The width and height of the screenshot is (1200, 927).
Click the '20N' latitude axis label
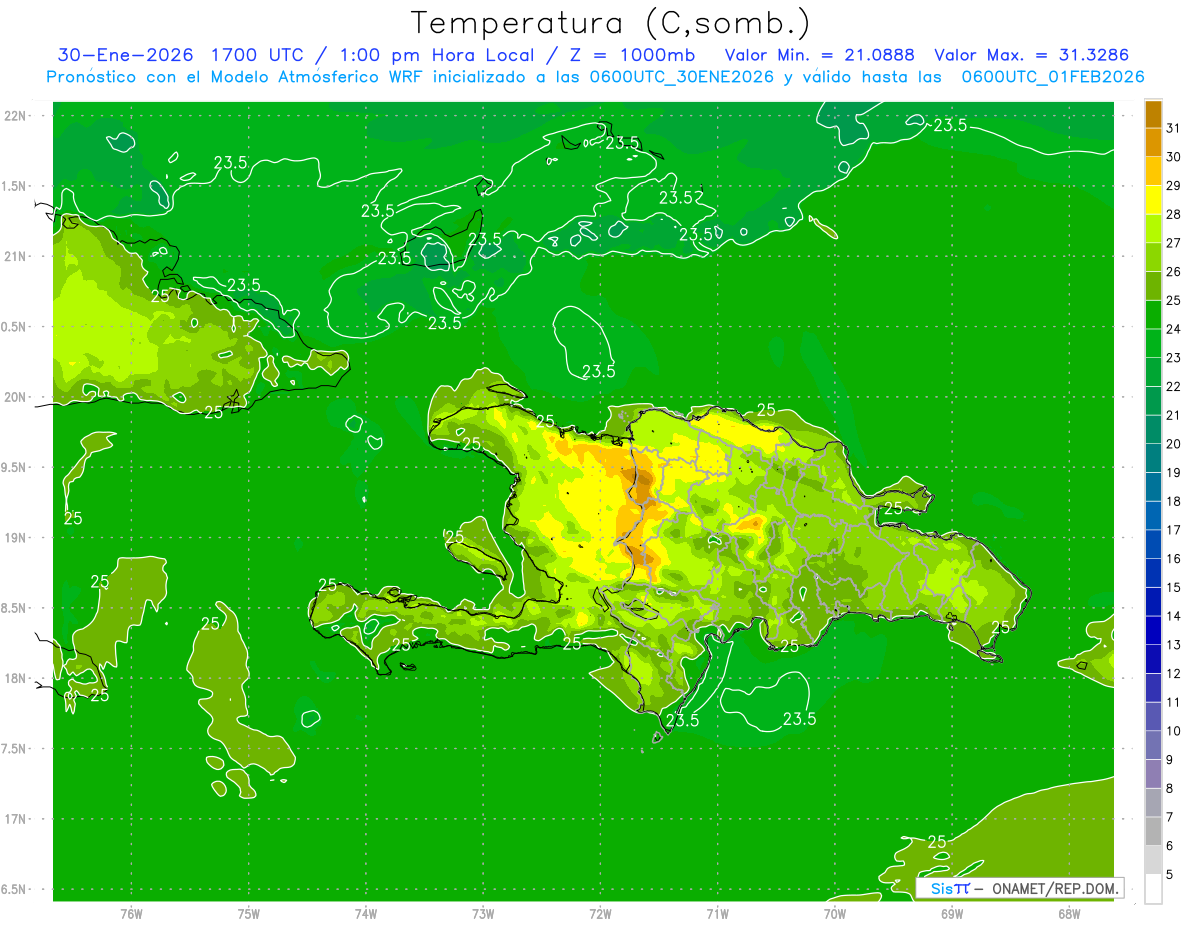[15, 397]
